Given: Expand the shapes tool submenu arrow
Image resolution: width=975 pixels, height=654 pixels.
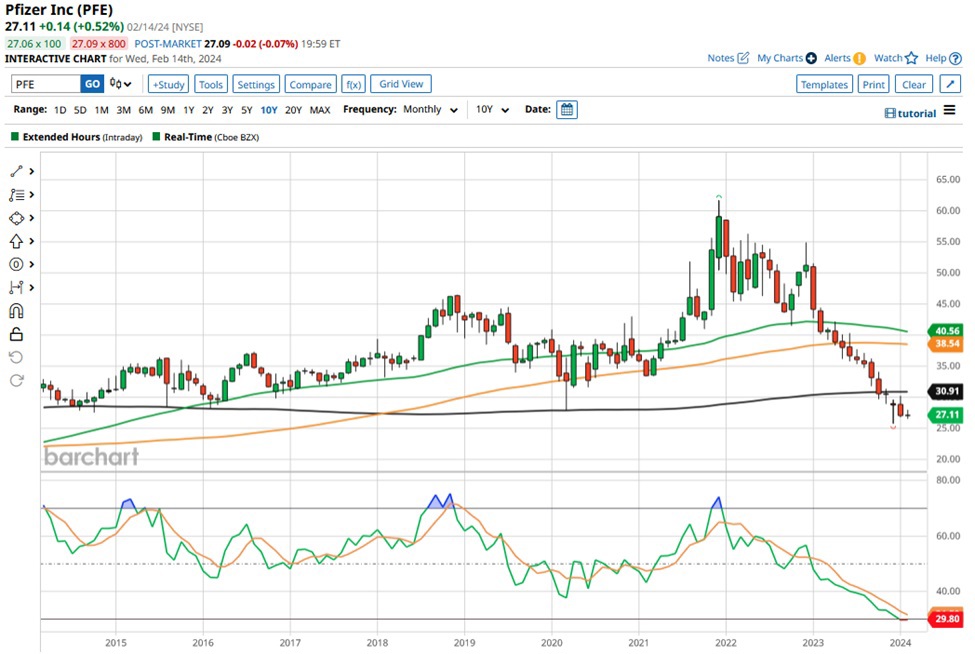Looking at the screenshot, I should coord(31,218).
